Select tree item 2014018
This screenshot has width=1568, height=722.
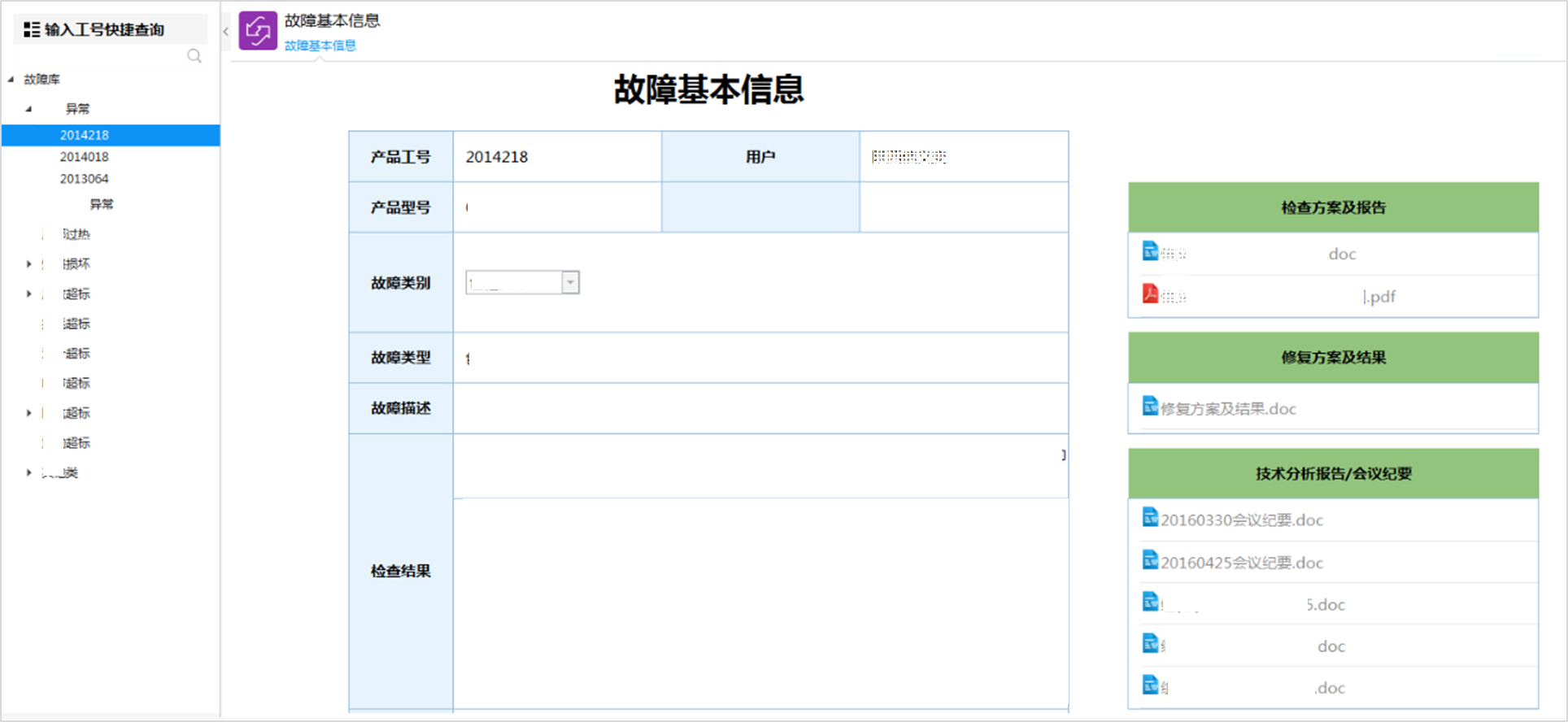(84, 157)
